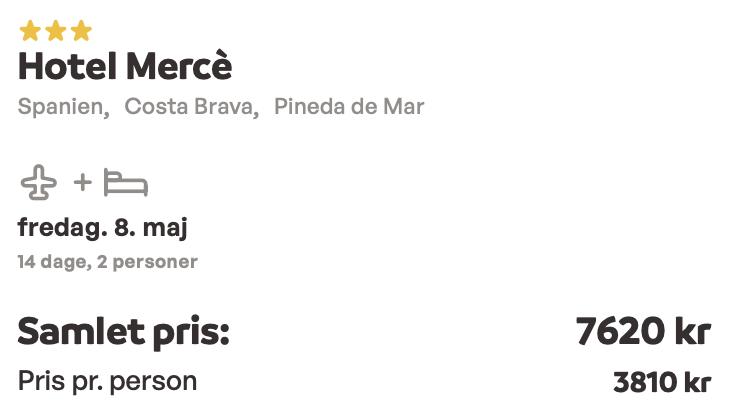The height and width of the screenshot is (414, 734).
Task: Select the Spanien country link
Action: coord(64,107)
